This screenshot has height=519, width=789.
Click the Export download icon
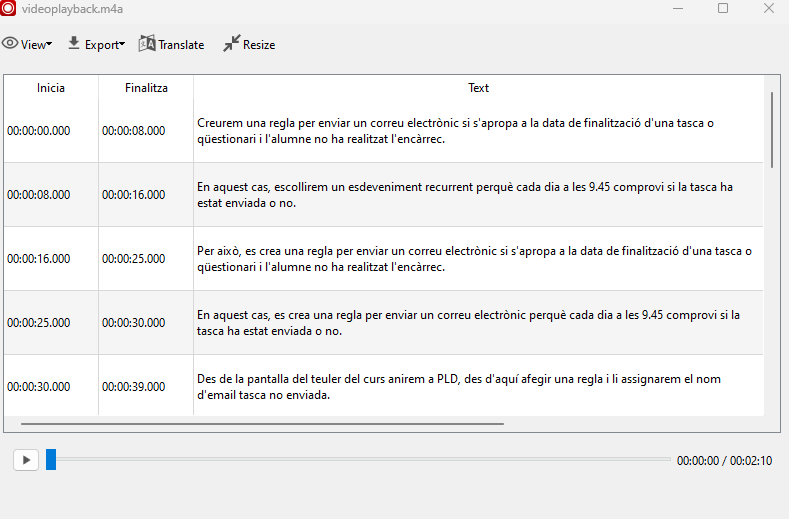(x=74, y=44)
